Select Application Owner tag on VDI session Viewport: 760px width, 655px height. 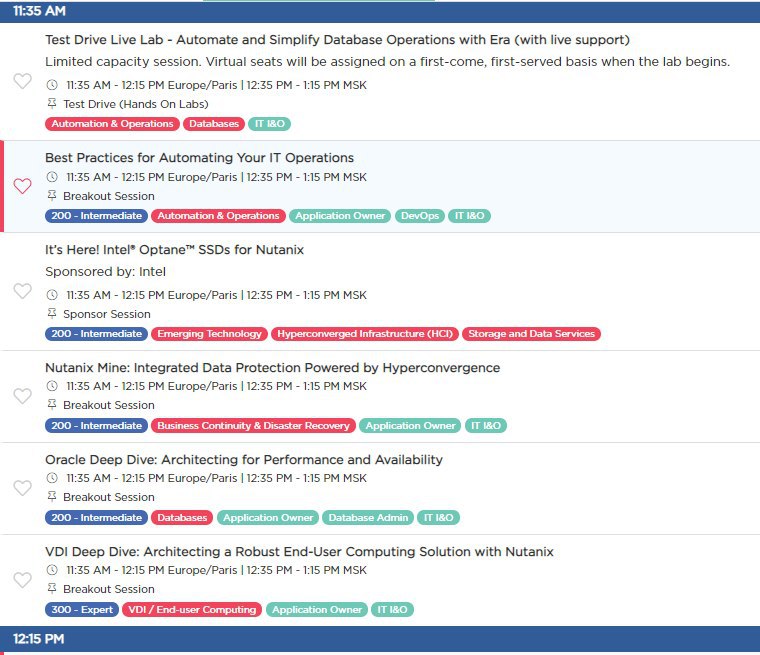[x=317, y=609]
